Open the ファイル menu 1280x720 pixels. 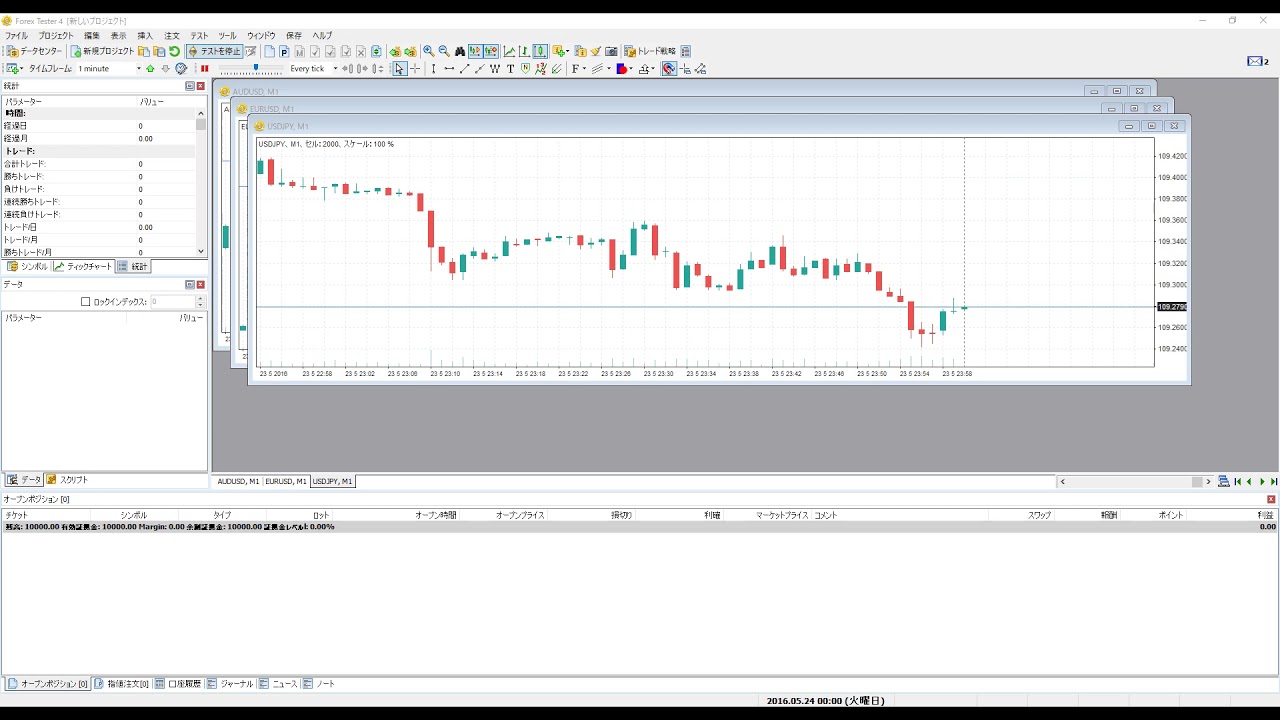tap(16, 35)
